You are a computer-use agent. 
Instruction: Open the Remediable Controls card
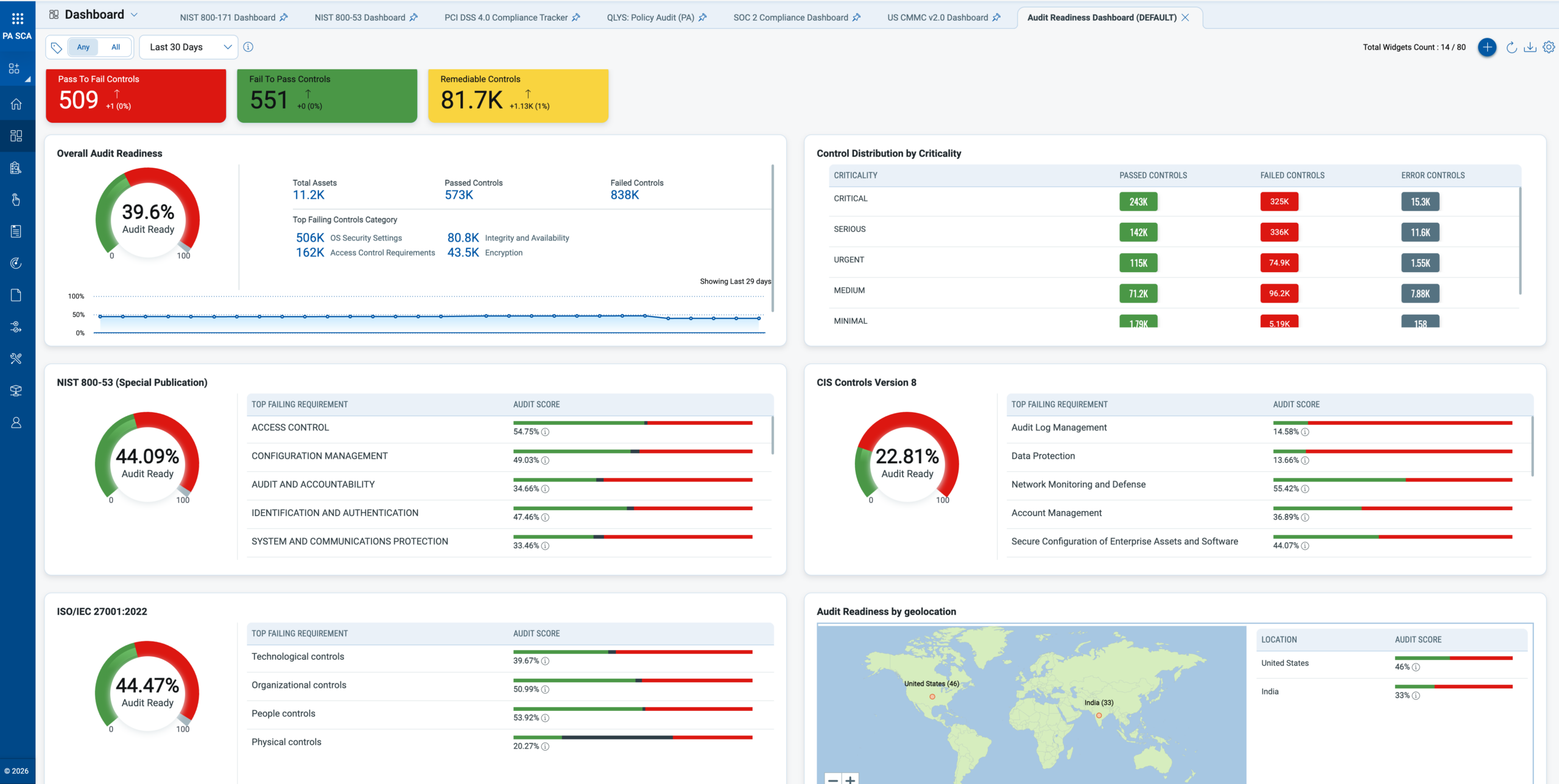(x=518, y=96)
